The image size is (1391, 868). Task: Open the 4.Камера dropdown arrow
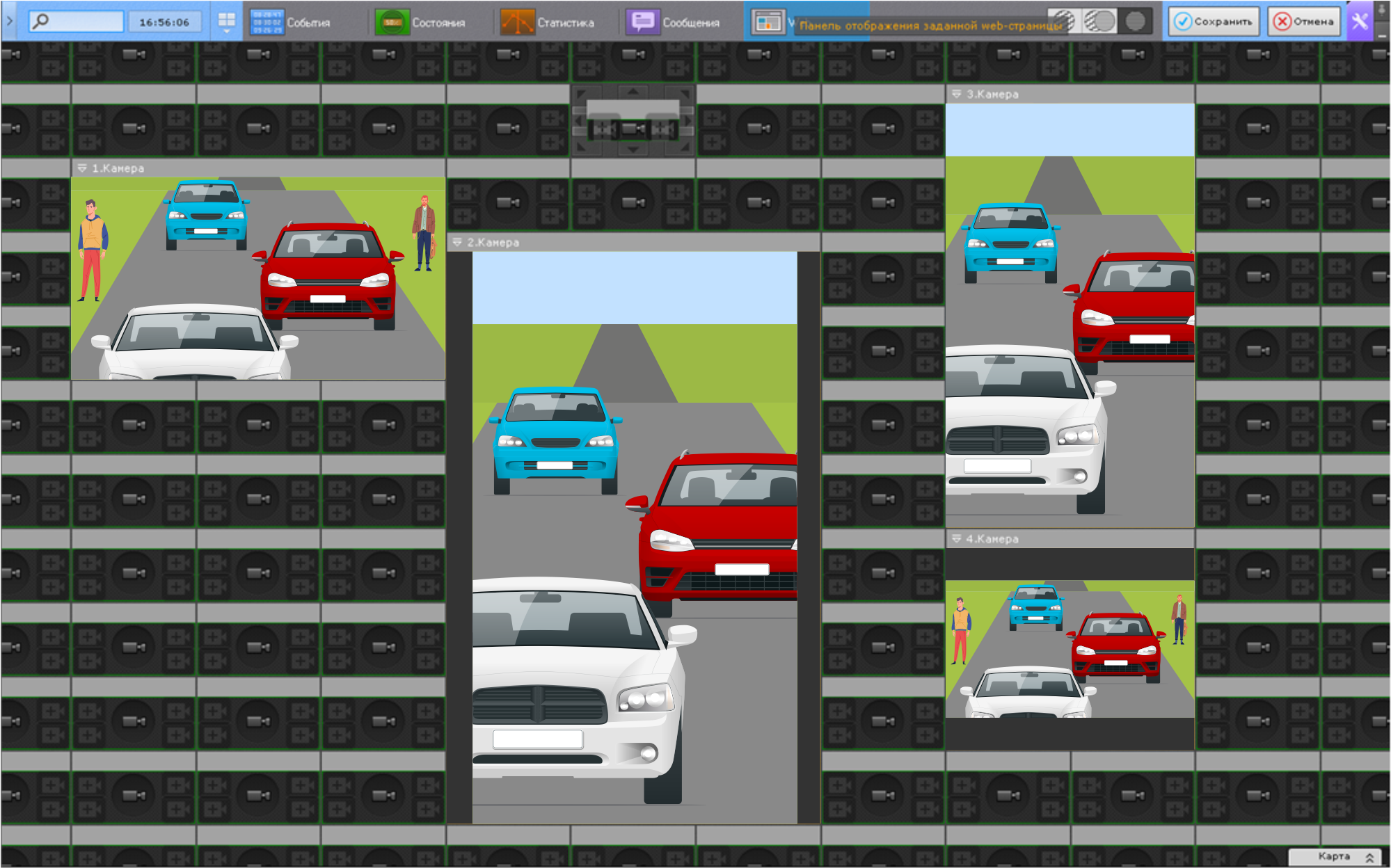[x=956, y=539]
